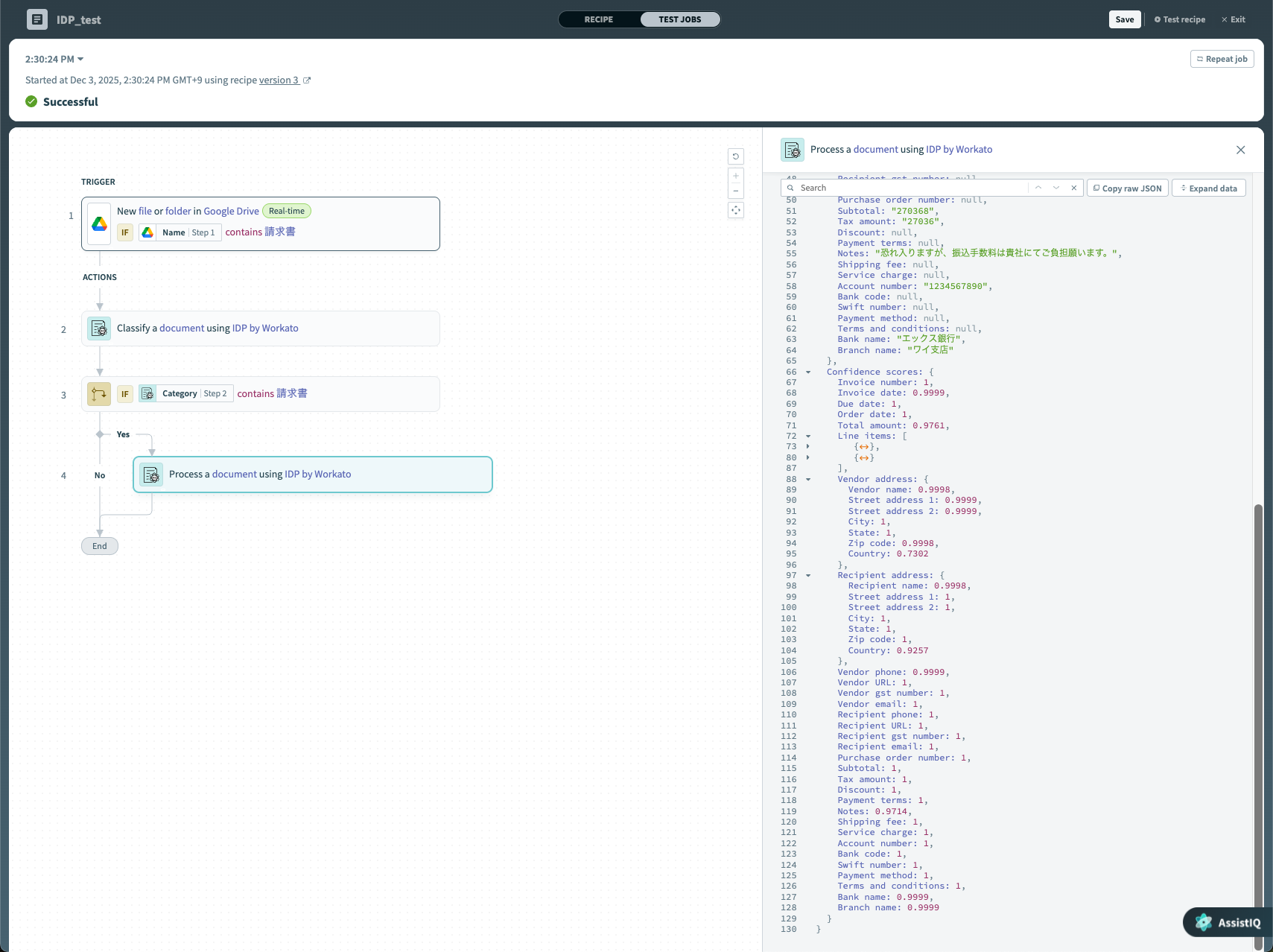The image size is (1273, 952).
Task: Click the IDP icon in the output panel header
Action: tap(793, 150)
